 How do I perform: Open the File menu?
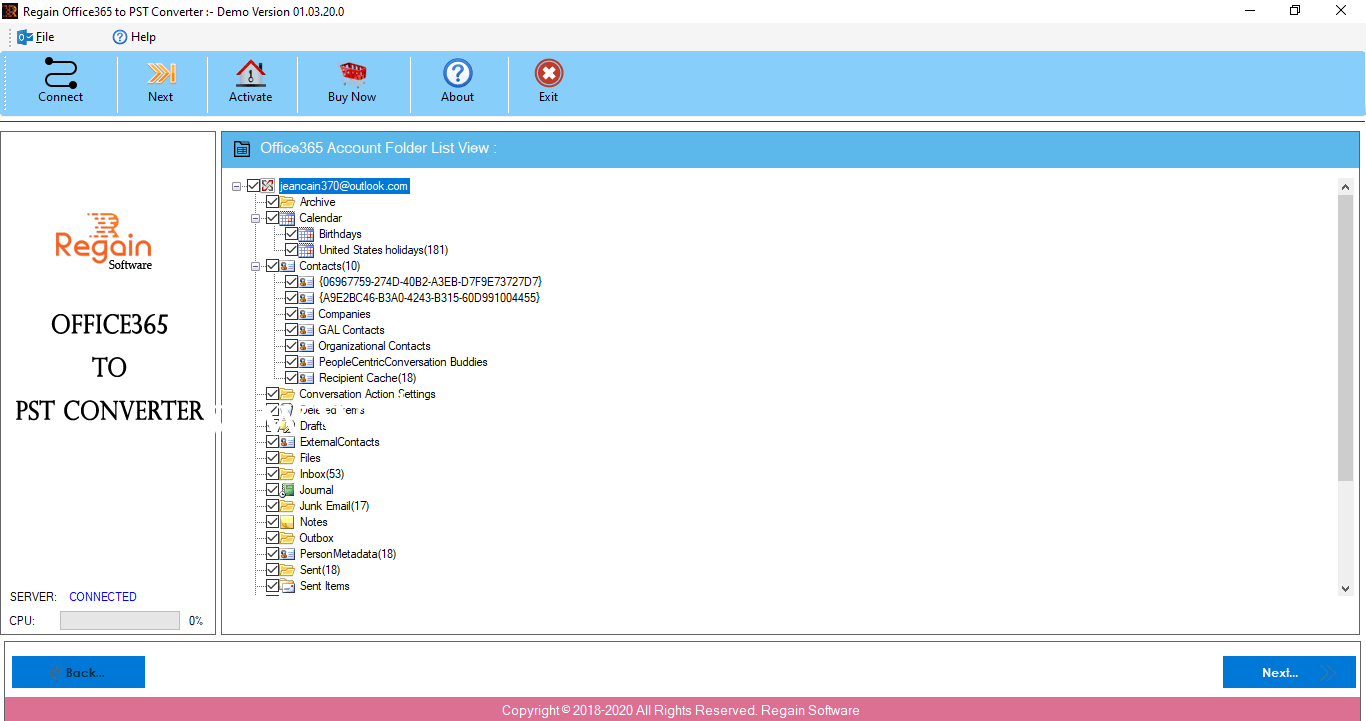click(36, 37)
